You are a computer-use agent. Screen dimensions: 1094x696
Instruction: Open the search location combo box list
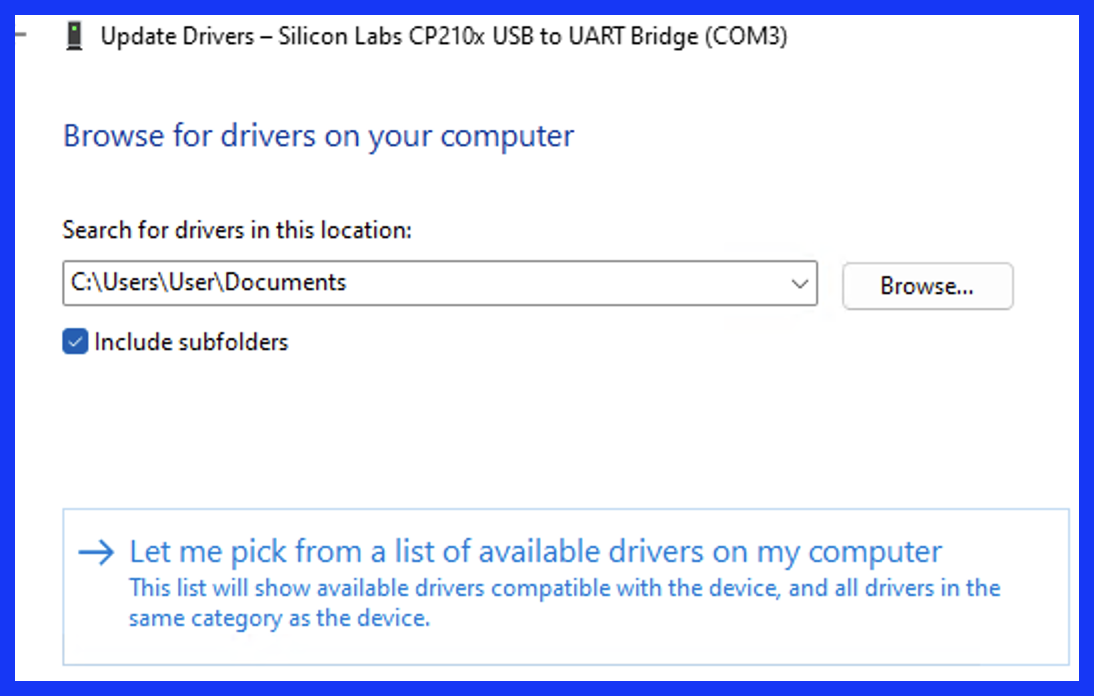800,283
